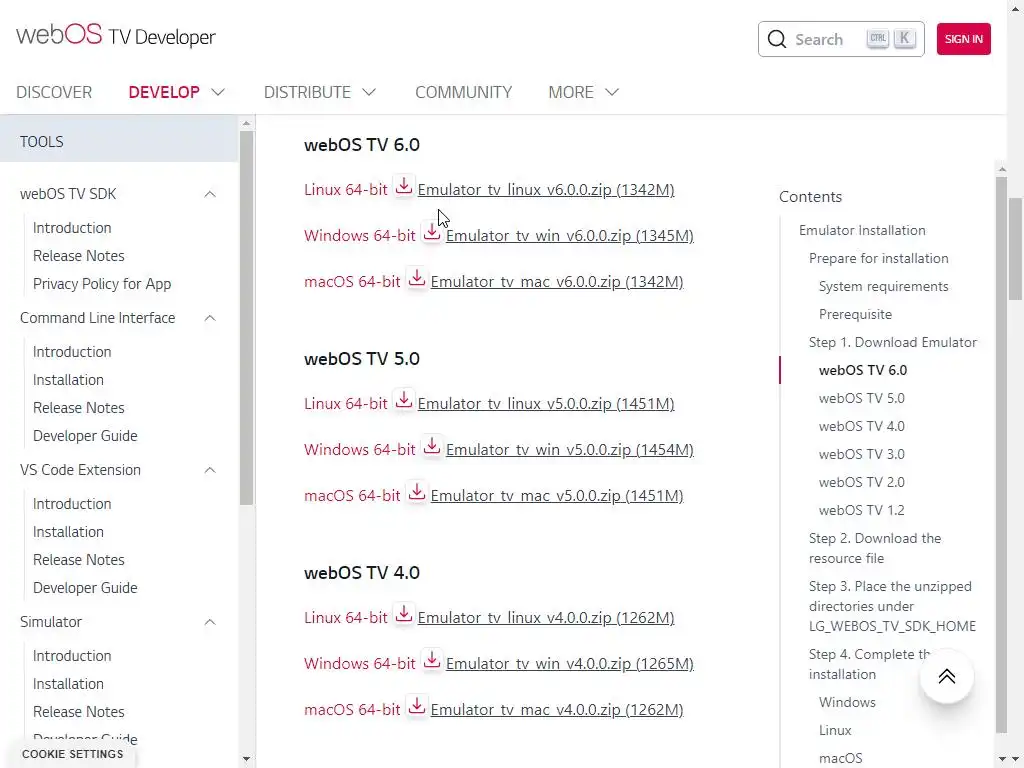1024x768 pixels.
Task: Download Emulator_tv_linux_v5.0.0.zip link
Action: coord(546,404)
